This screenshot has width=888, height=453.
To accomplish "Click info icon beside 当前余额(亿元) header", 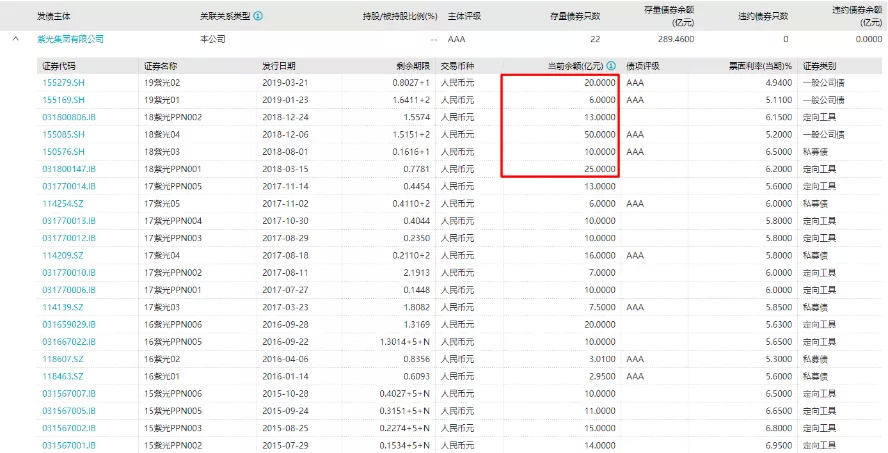I will click(x=610, y=65).
